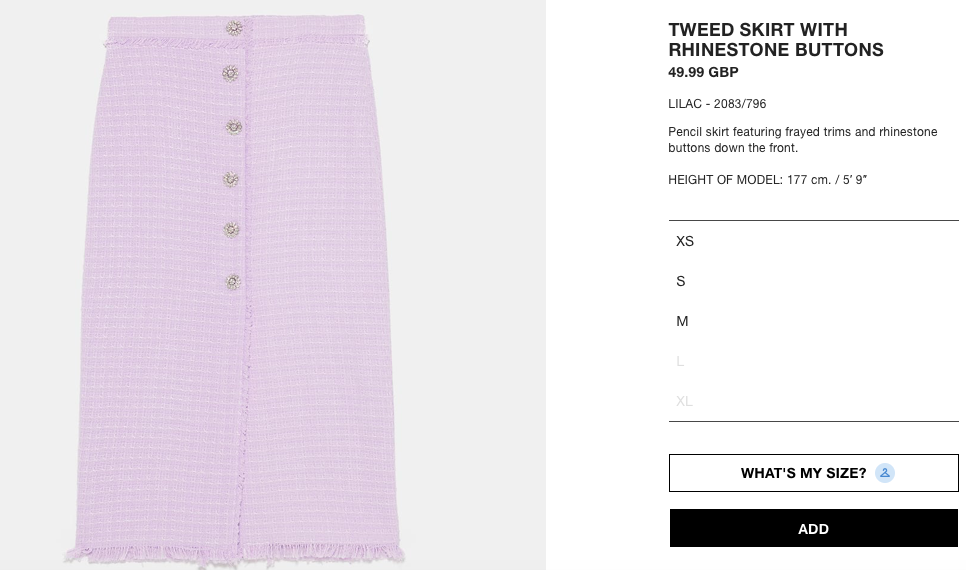Image resolution: width=966 pixels, height=570 pixels.
Task: Click the fifth rhinestone button from top
Action: pyautogui.click(x=232, y=230)
